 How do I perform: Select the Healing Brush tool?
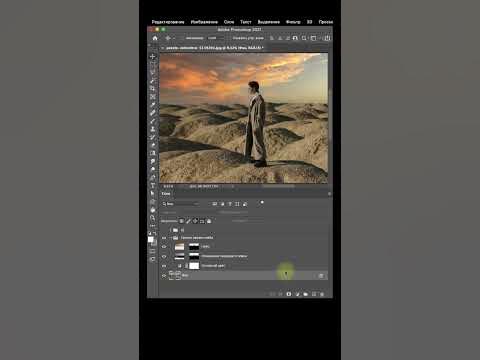pyautogui.click(x=152, y=113)
